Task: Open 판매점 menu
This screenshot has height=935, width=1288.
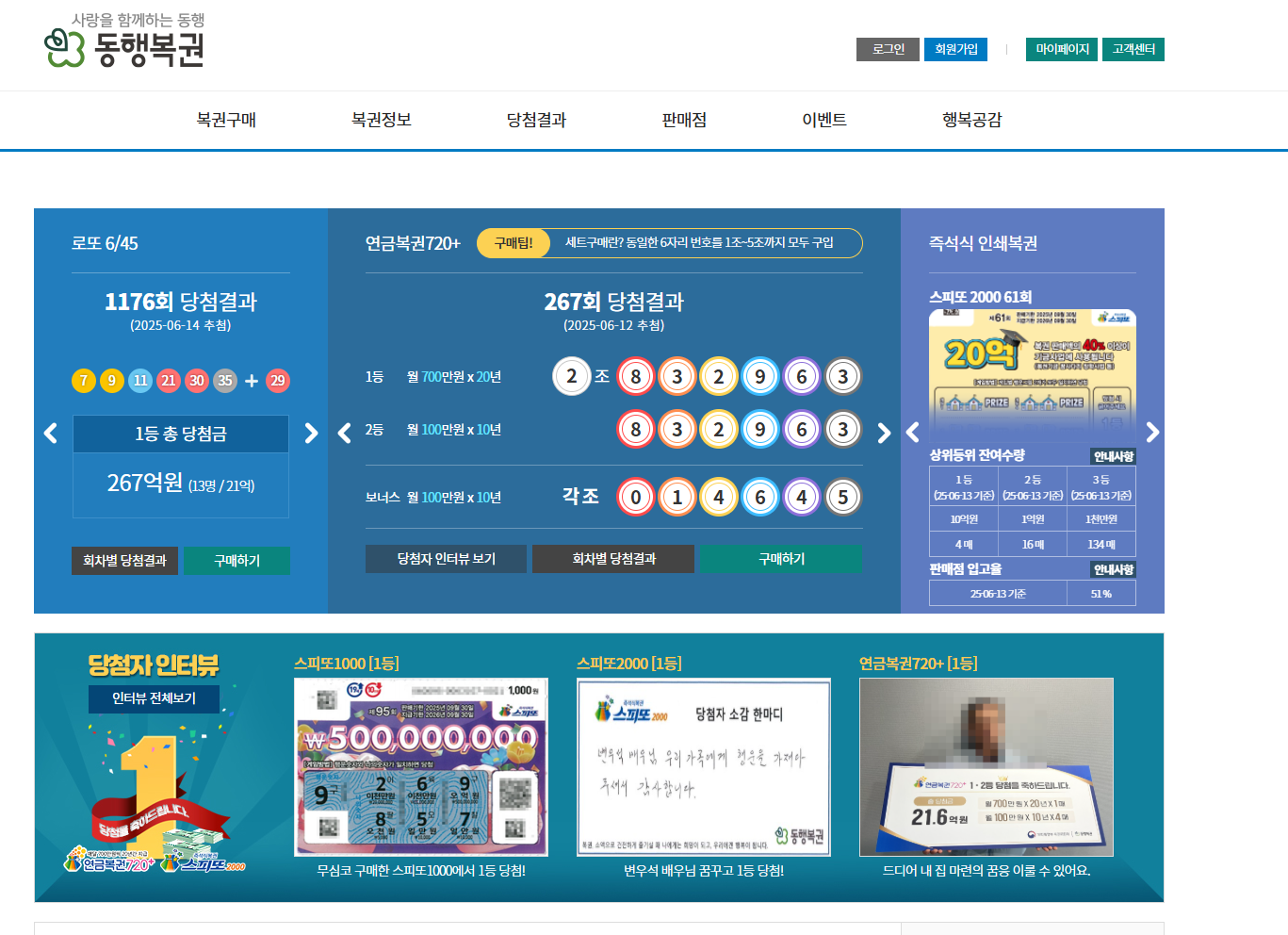Action: [x=684, y=120]
